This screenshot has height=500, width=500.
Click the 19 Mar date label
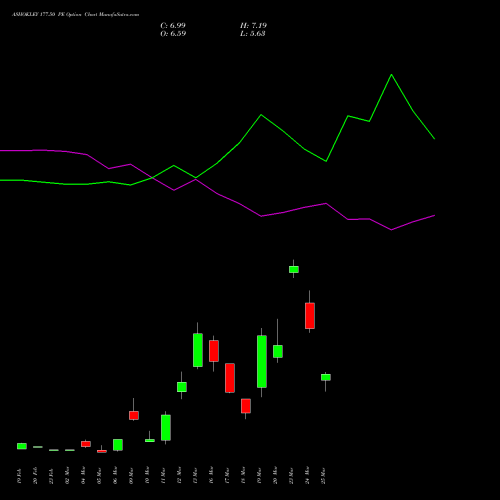pyautogui.click(x=259, y=476)
